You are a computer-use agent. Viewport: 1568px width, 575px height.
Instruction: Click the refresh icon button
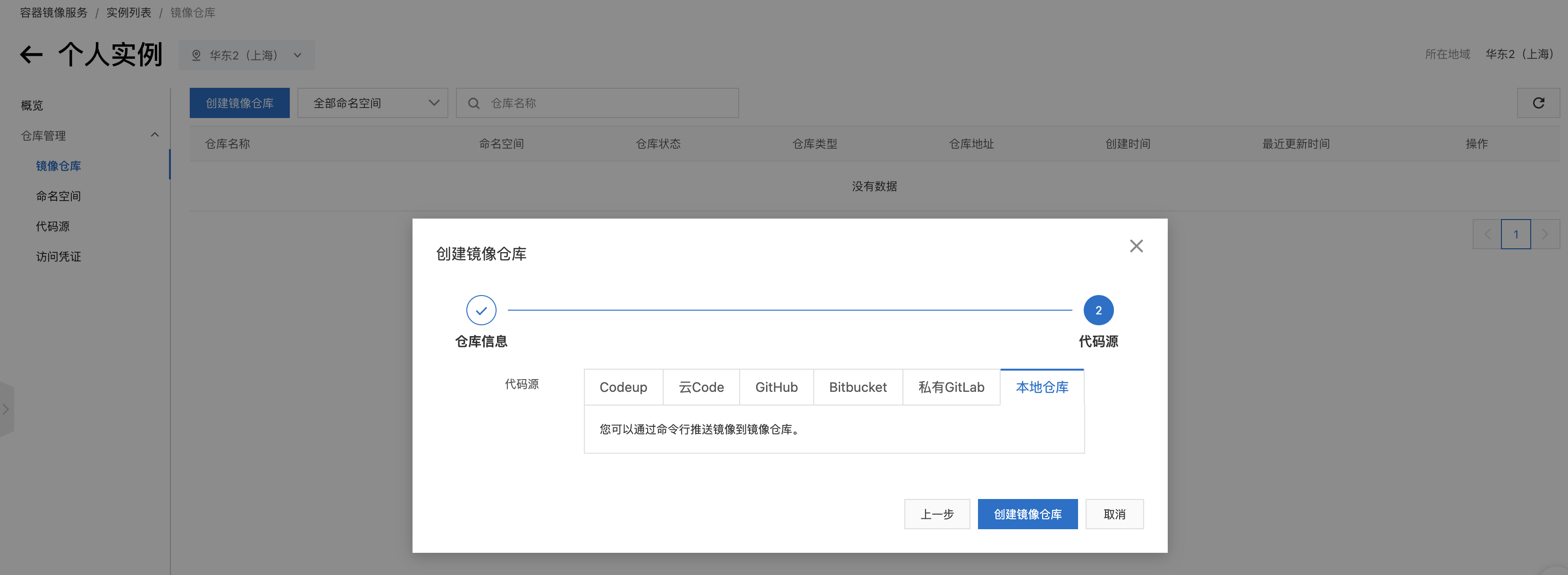(x=1538, y=103)
